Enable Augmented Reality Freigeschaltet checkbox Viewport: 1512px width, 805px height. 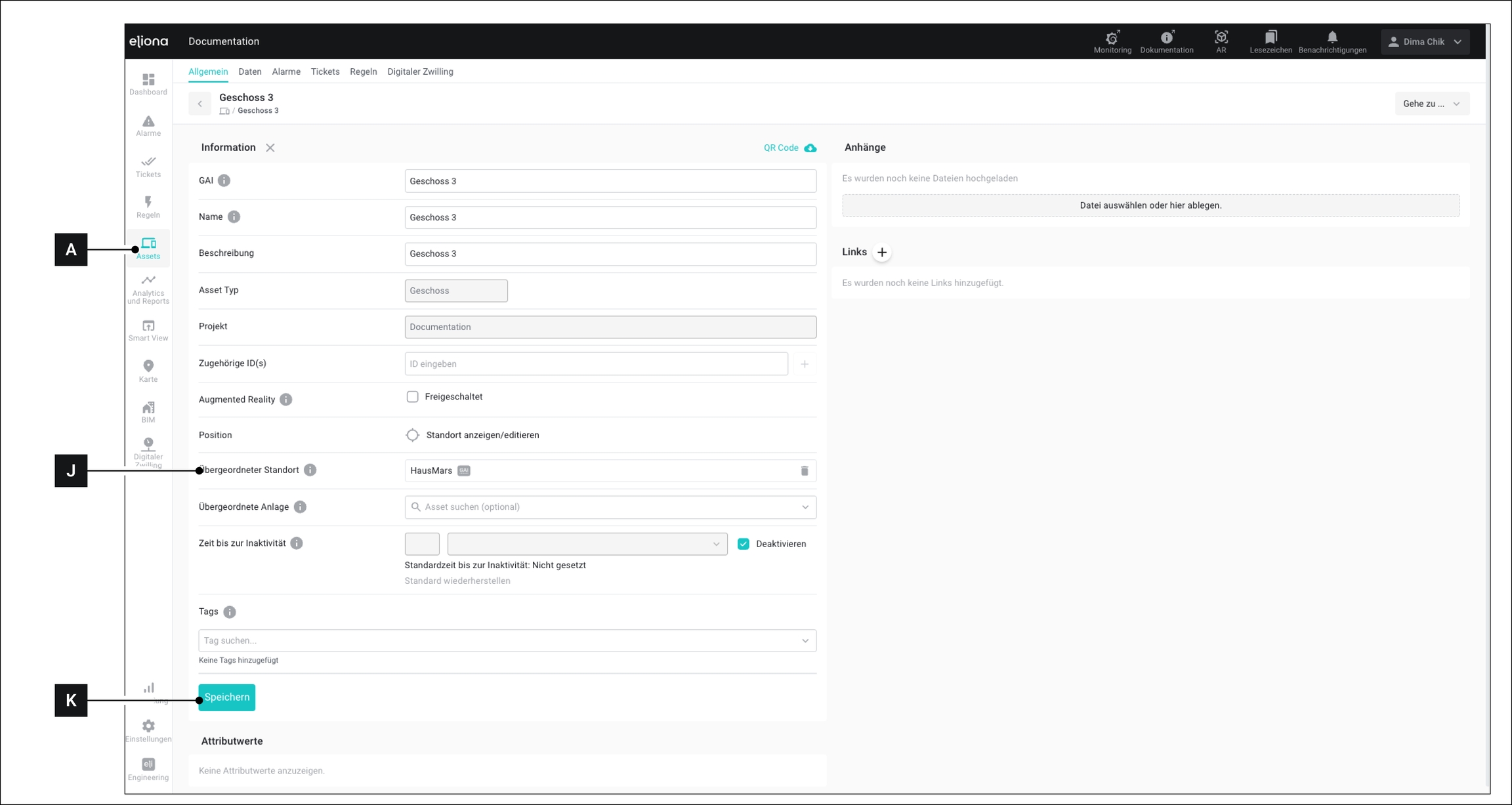click(412, 397)
